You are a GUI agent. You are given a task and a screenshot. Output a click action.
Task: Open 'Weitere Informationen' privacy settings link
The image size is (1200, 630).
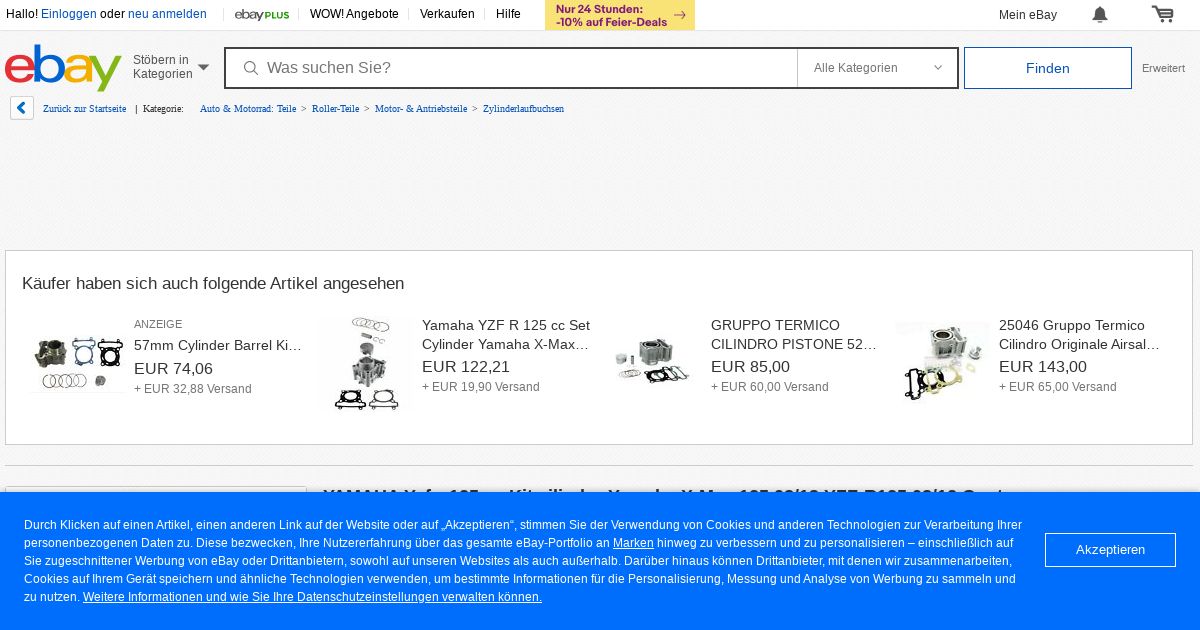tap(312, 597)
